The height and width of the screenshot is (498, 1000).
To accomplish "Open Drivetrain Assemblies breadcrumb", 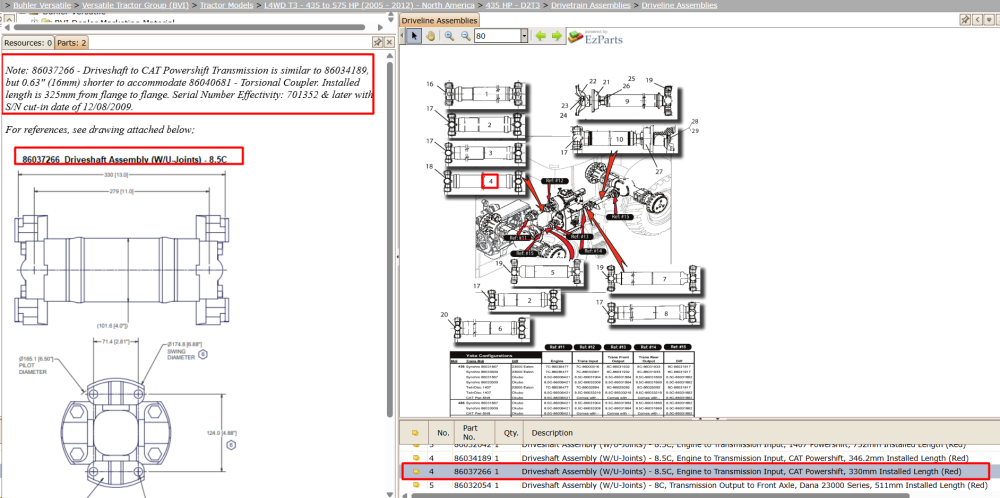I will pyautogui.click(x=591, y=5).
